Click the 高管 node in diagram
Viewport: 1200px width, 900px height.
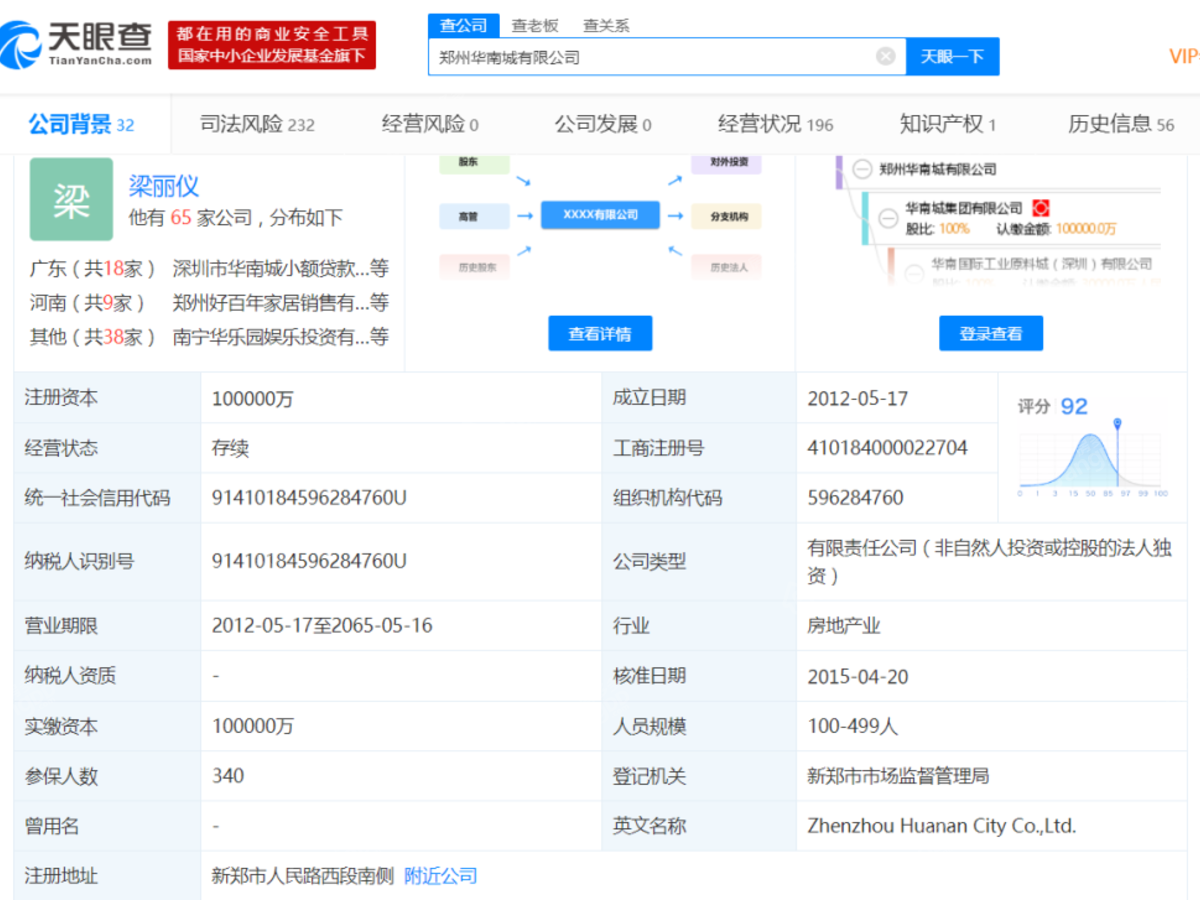474,215
